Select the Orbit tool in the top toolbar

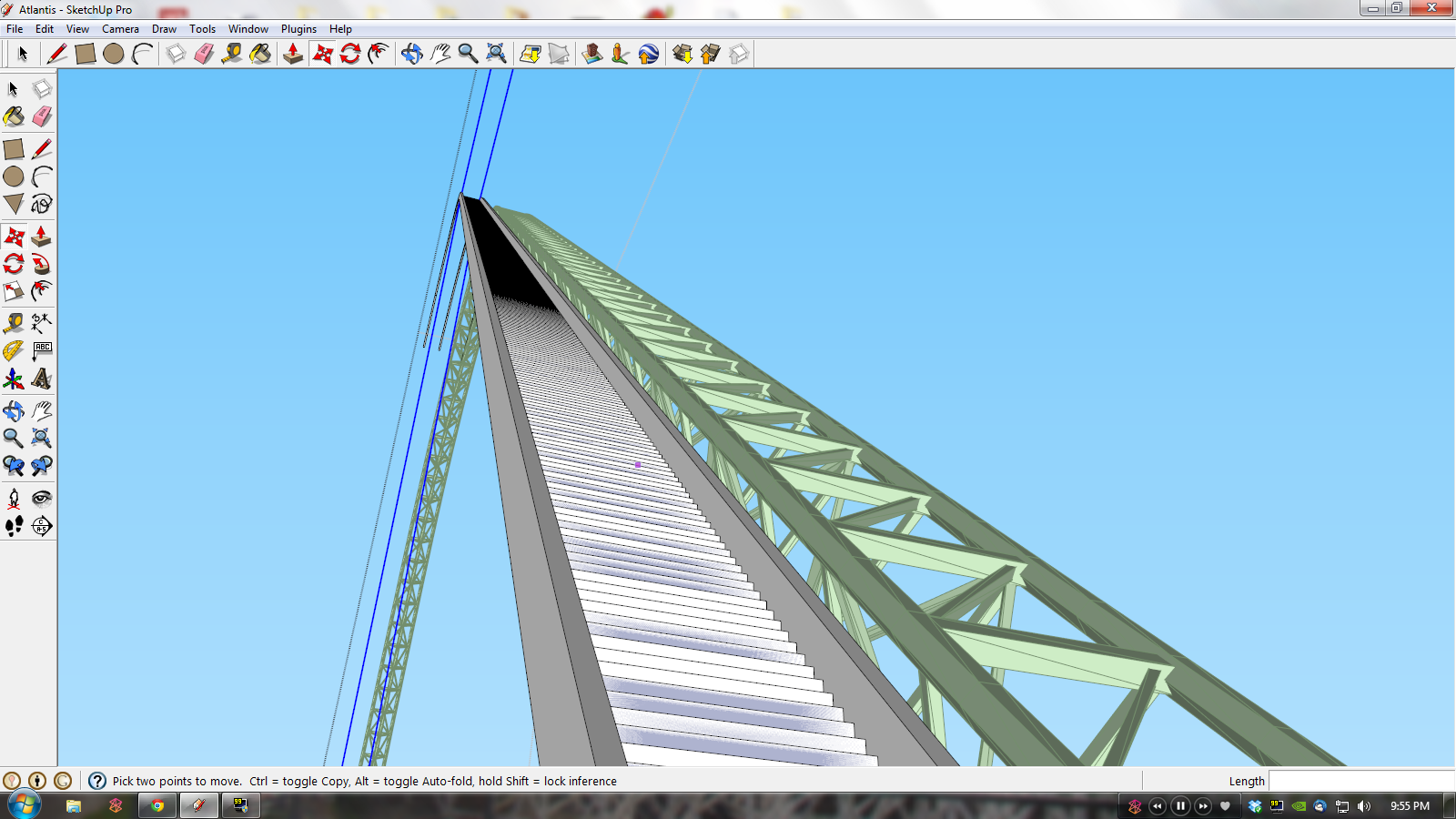pyautogui.click(x=412, y=54)
